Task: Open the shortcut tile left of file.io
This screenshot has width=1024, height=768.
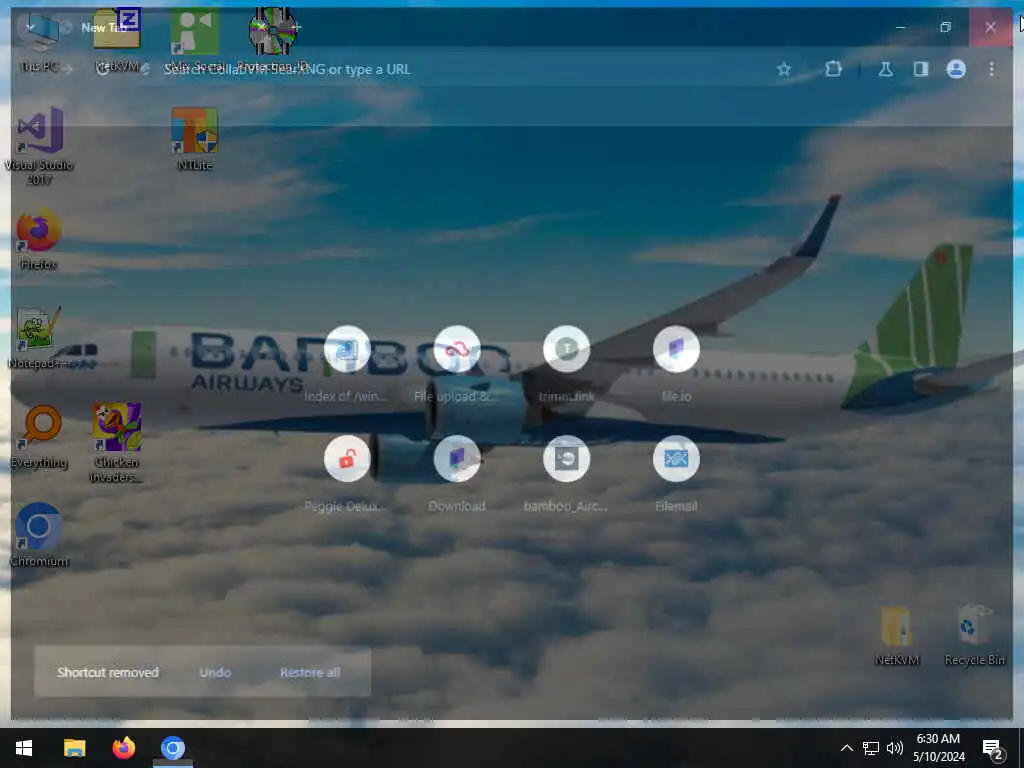Action: 566,363
